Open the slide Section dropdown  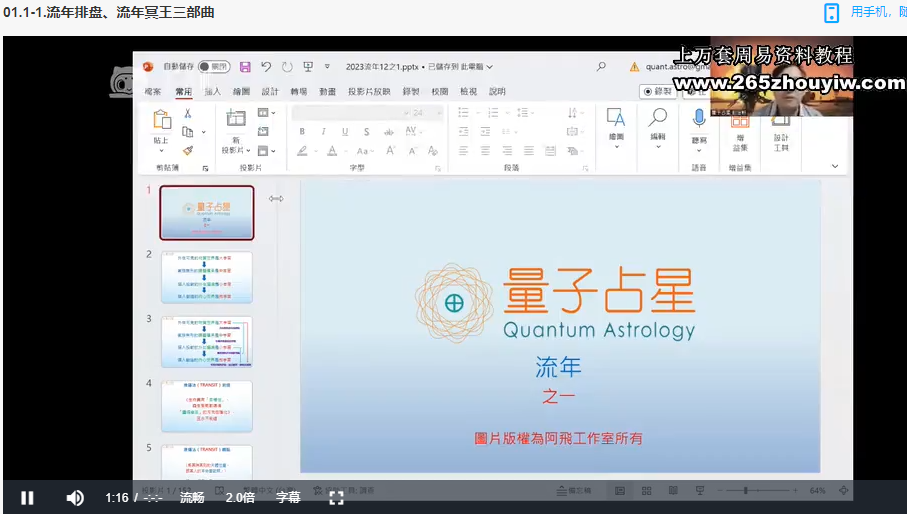coord(266,151)
